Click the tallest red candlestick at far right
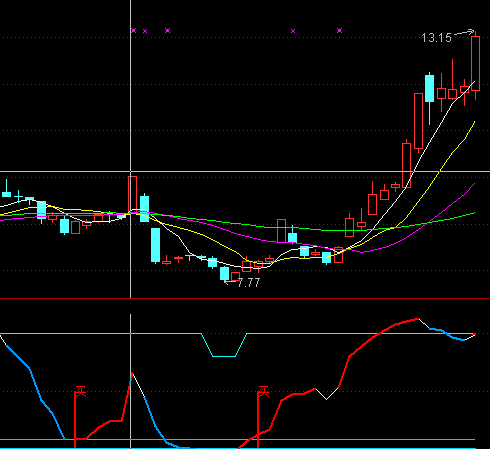490x449 pixels. click(476, 63)
